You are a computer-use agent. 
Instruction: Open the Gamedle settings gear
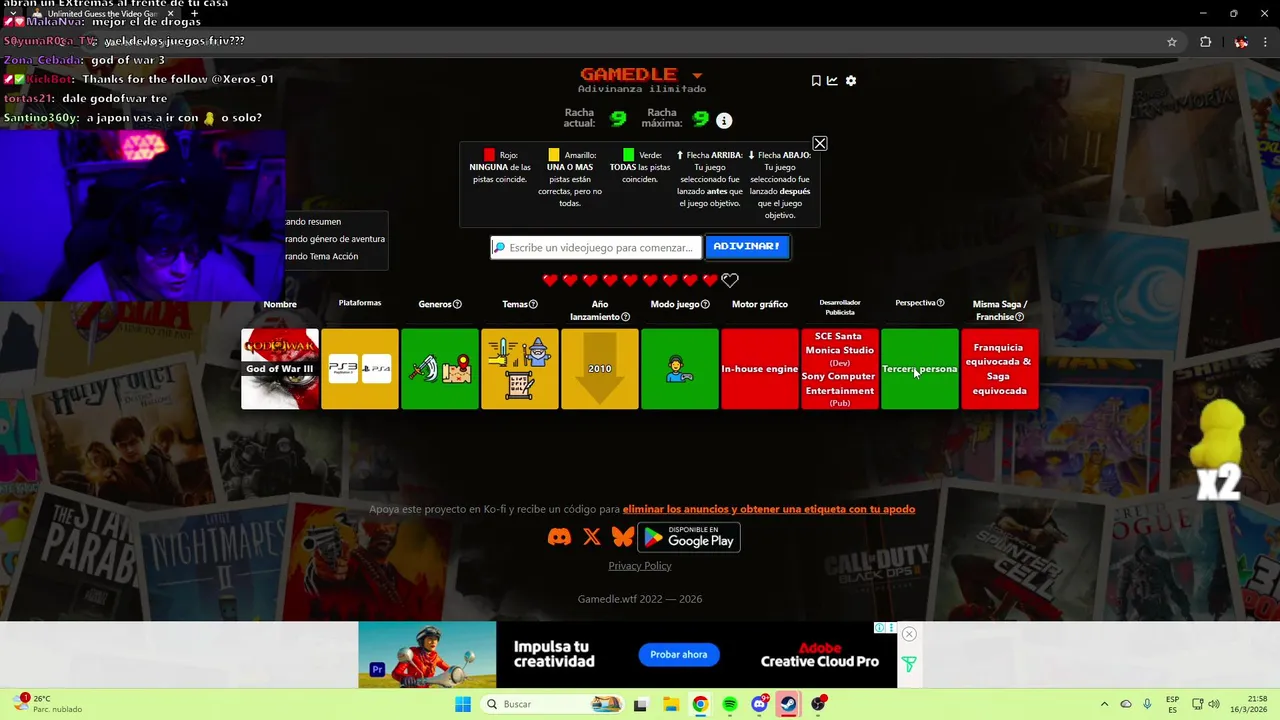[851, 81]
